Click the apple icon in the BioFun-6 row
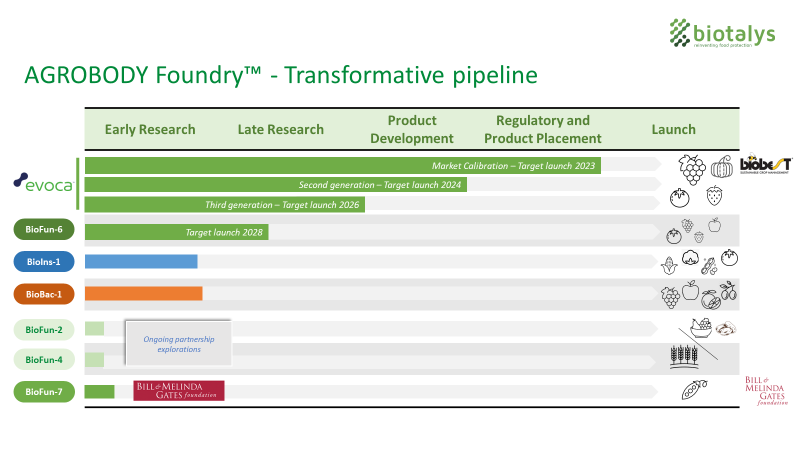Viewport: 800px width, 450px height. pos(714,224)
